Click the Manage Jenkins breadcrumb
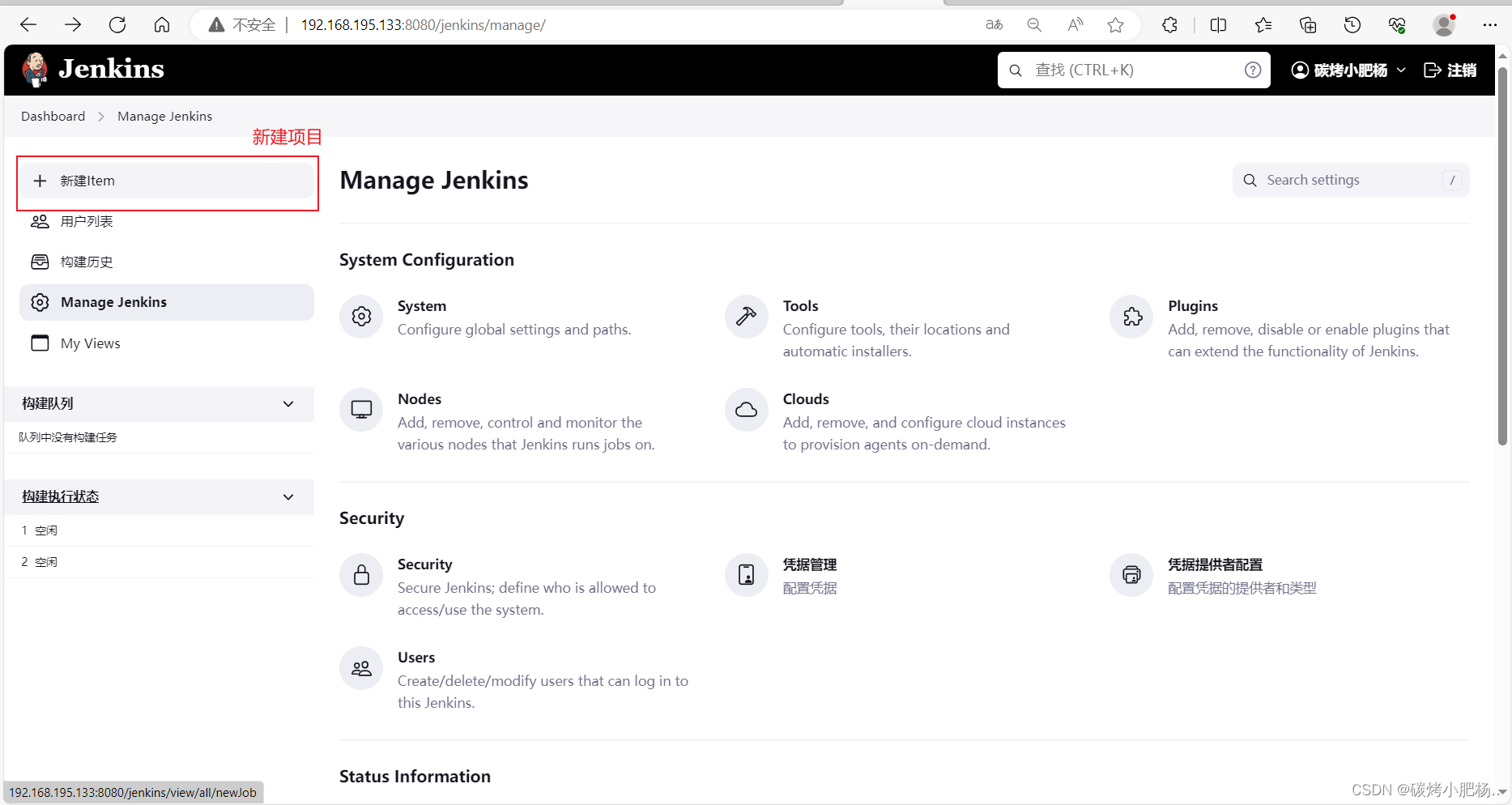The width and height of the screenshot is (1512, 805). point(164,116)
